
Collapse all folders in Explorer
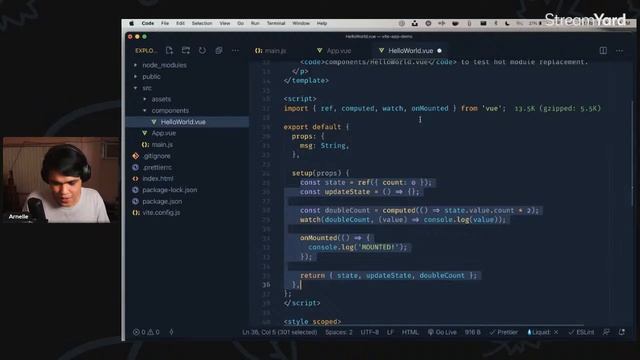219,51
